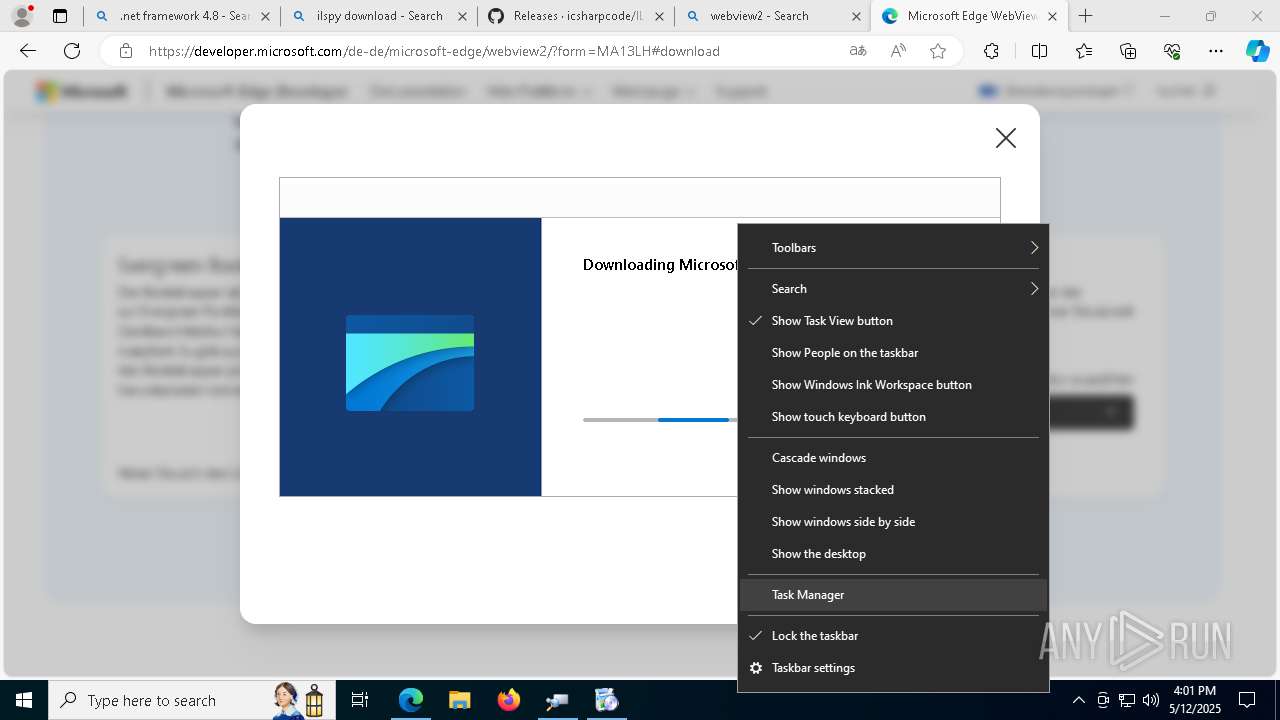Add this page to favorites star
1280x720 pixels.
pyautogui.click(x=938, y=51)
